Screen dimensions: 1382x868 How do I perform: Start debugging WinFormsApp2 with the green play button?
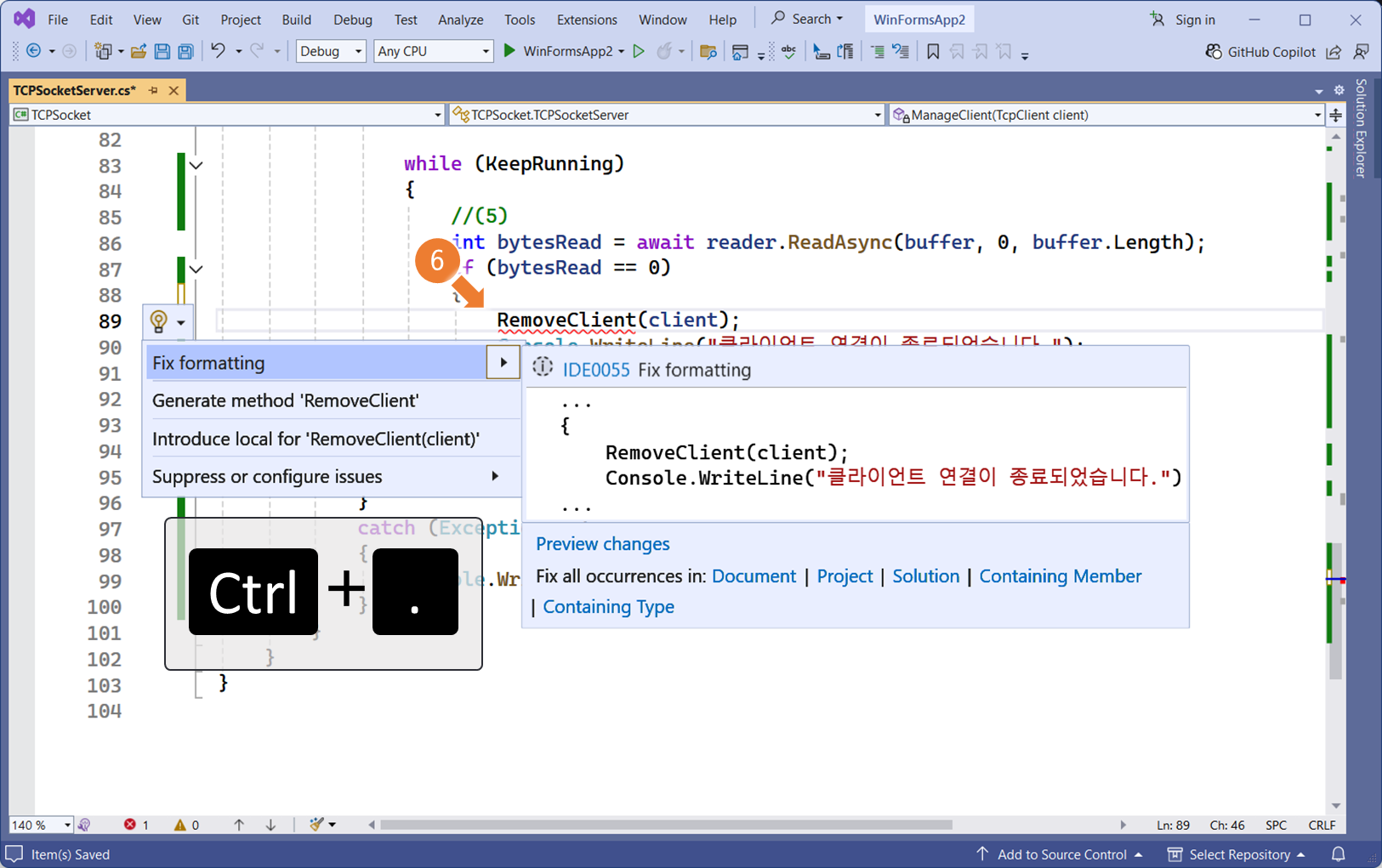[x=509, y=51]
